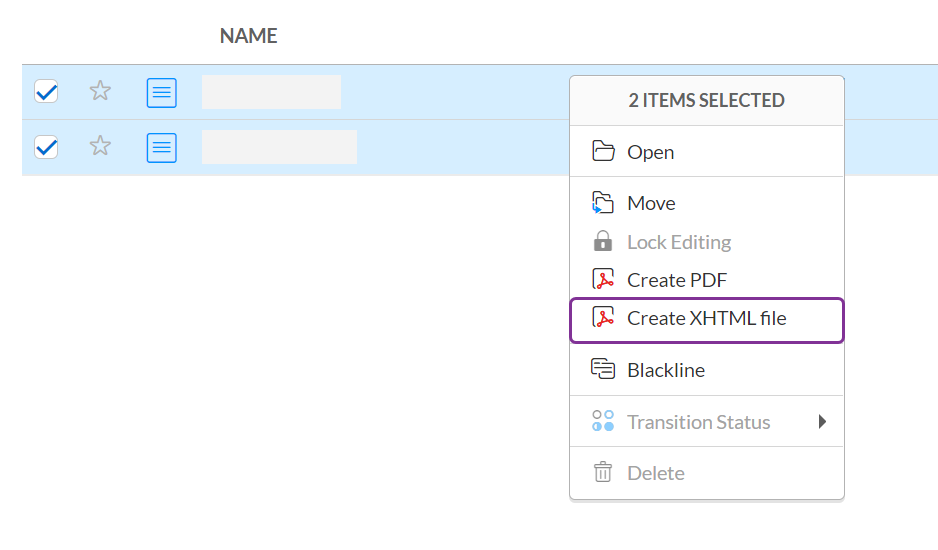Uncheck the second selected row checkbox

click(x=46, y=147)
